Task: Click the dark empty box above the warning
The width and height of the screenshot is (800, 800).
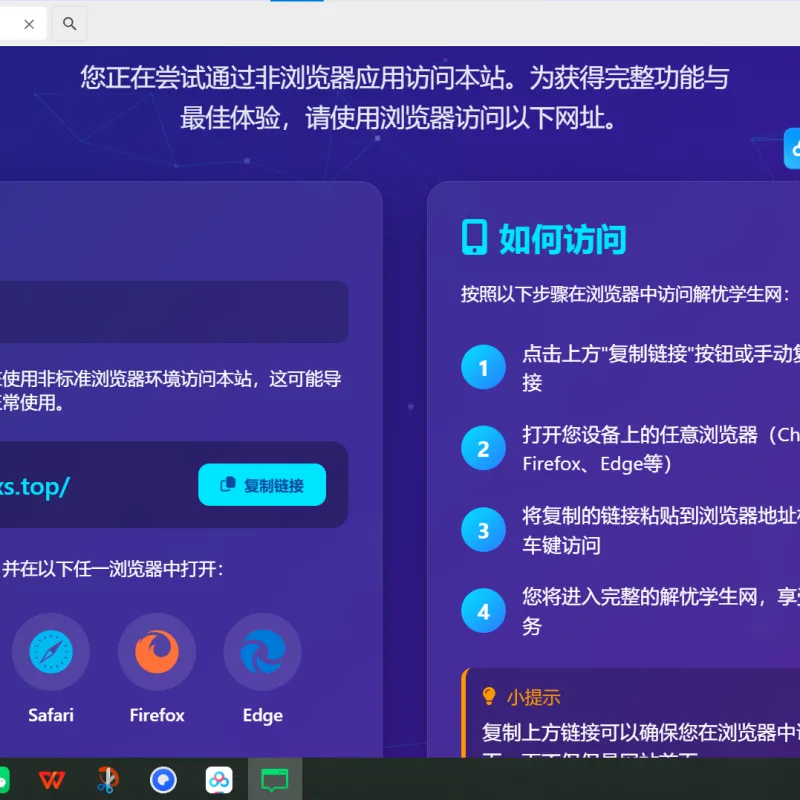Action: (x=173, y=312)
